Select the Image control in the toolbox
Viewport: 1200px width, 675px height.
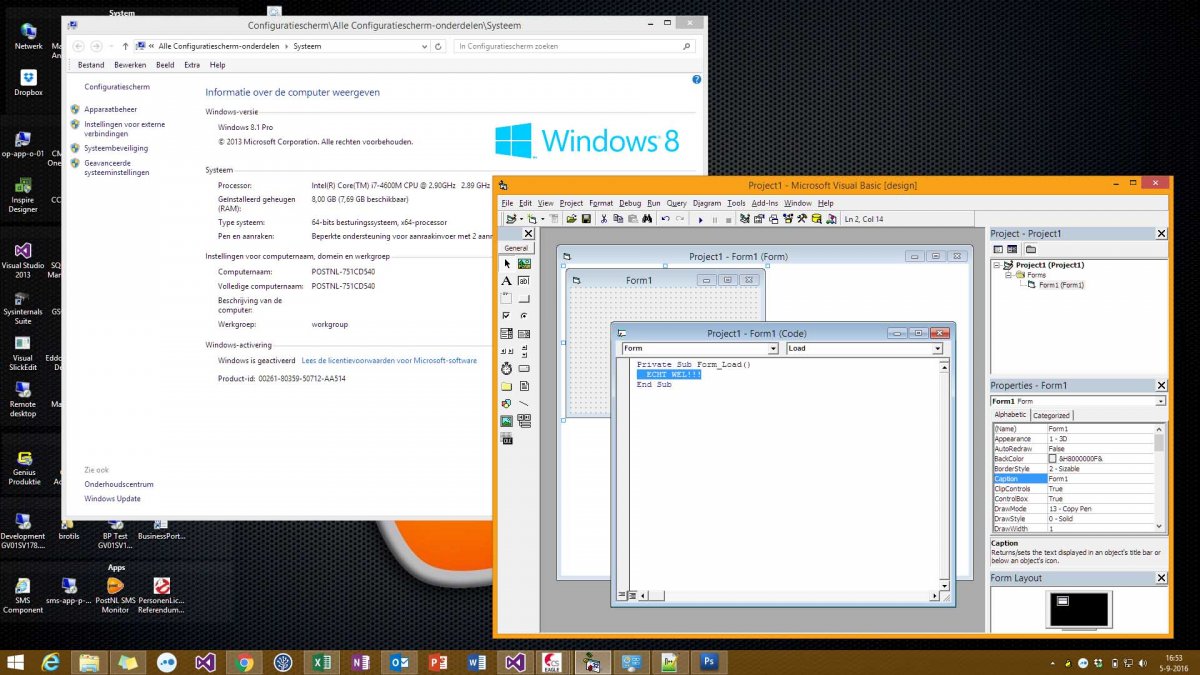pyautogui.click(x=507, y=421)
